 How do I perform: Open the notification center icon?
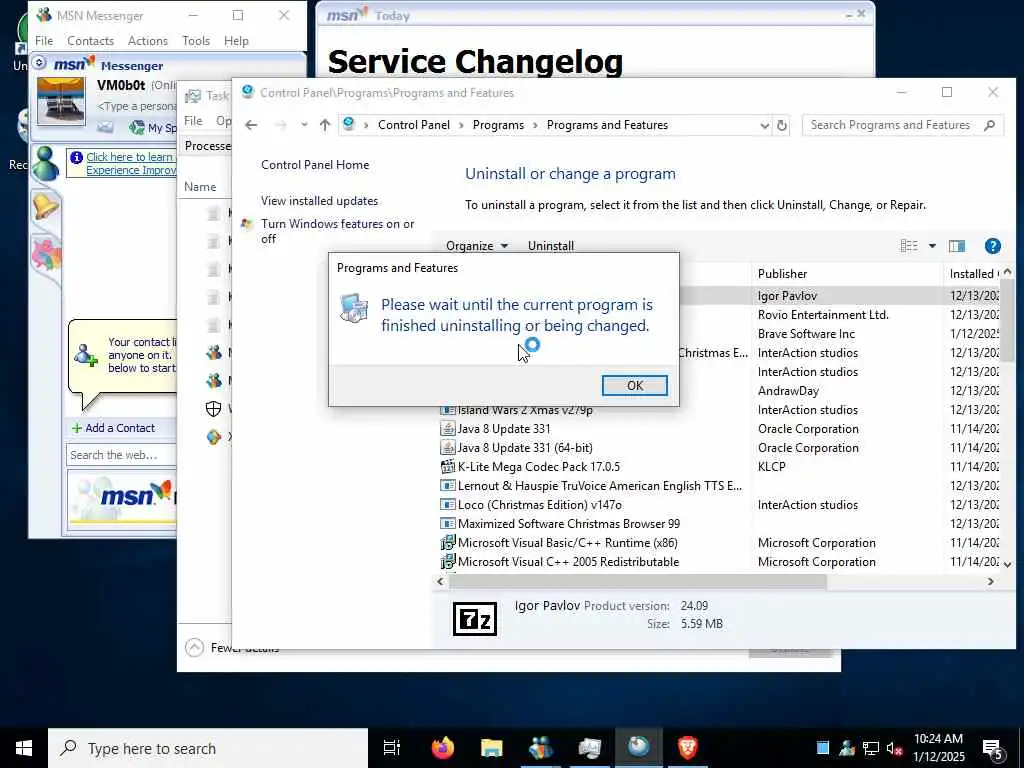(993, 748)
